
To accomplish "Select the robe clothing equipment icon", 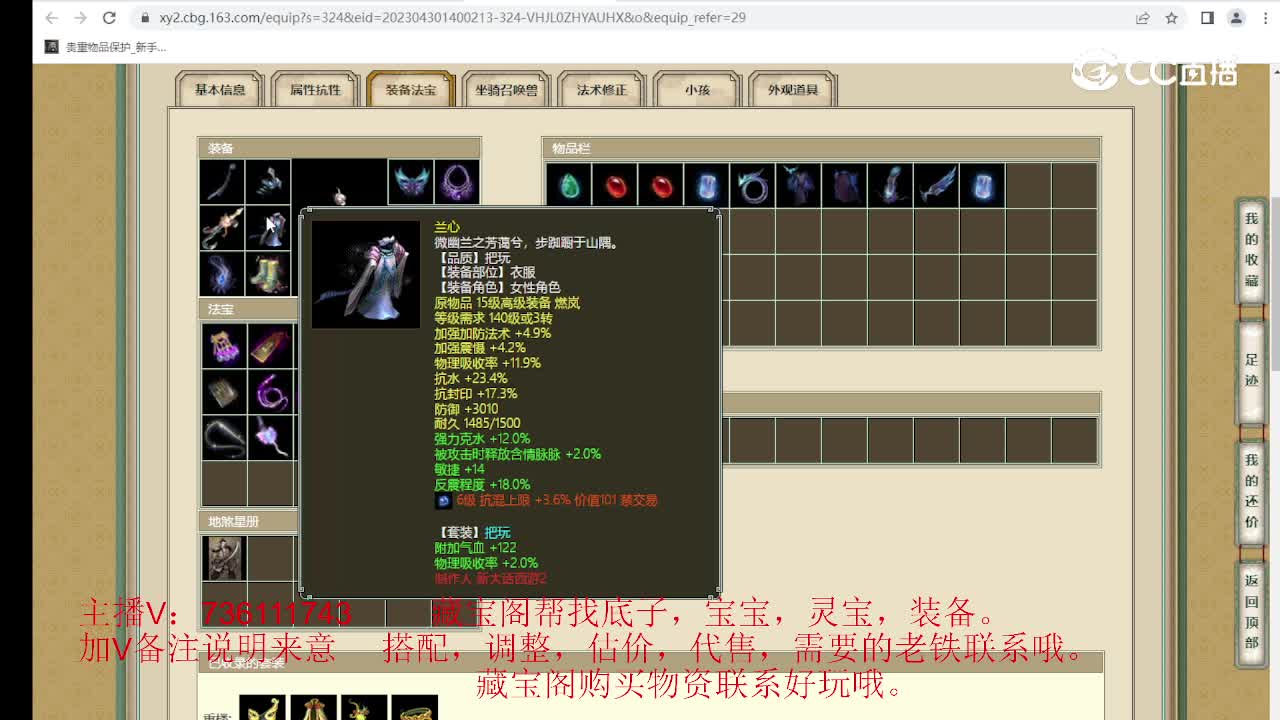I will (268, 228).
